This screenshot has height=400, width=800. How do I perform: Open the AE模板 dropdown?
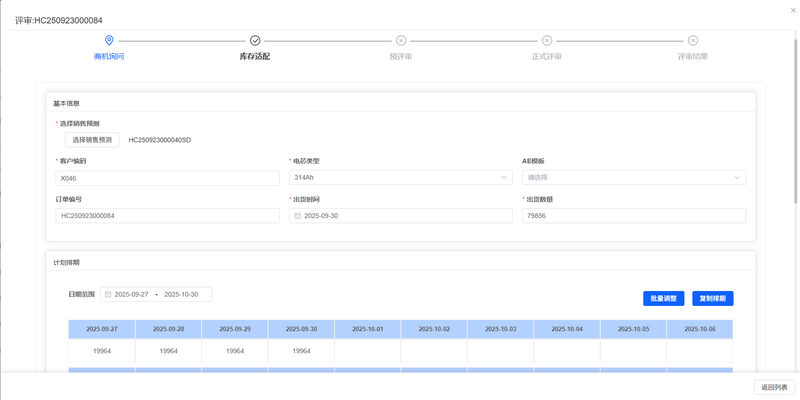(634, 178)
